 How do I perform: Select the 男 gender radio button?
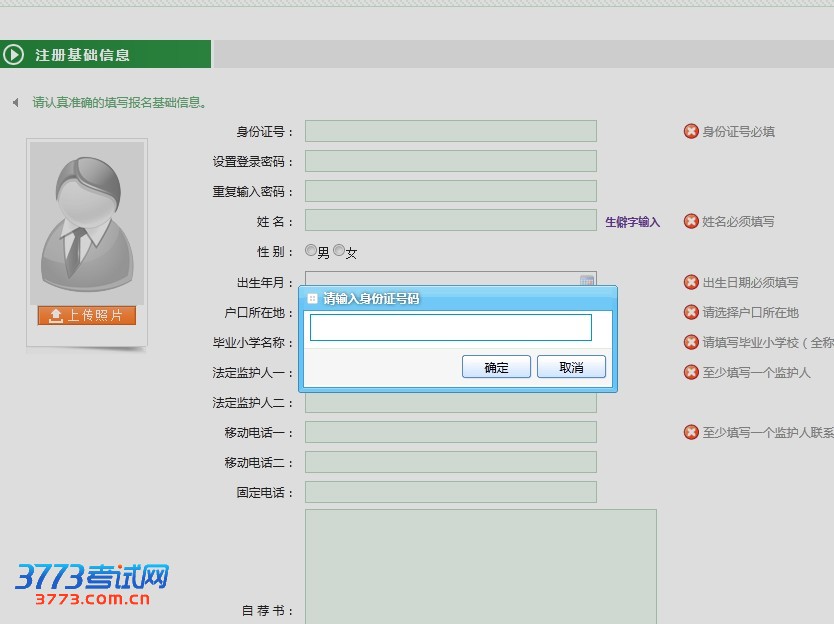[311, 251]
